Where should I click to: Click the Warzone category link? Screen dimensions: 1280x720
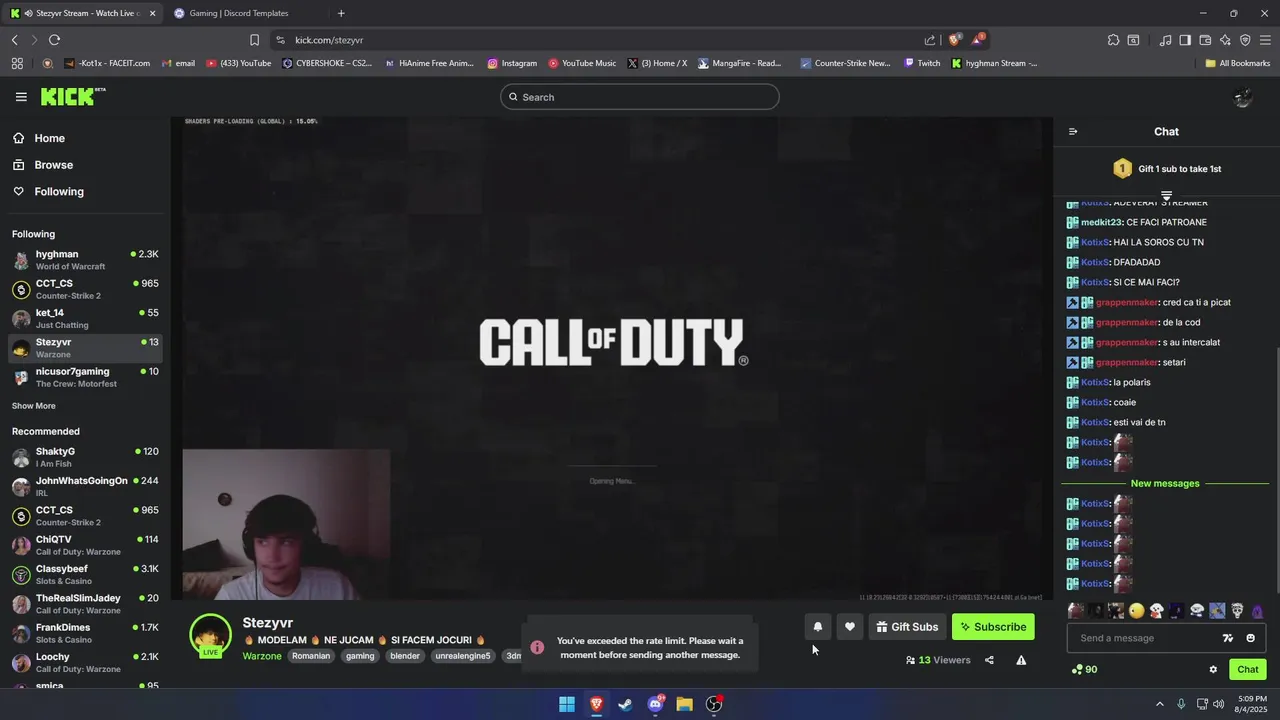pyautogui.click(x=262, y=656)
